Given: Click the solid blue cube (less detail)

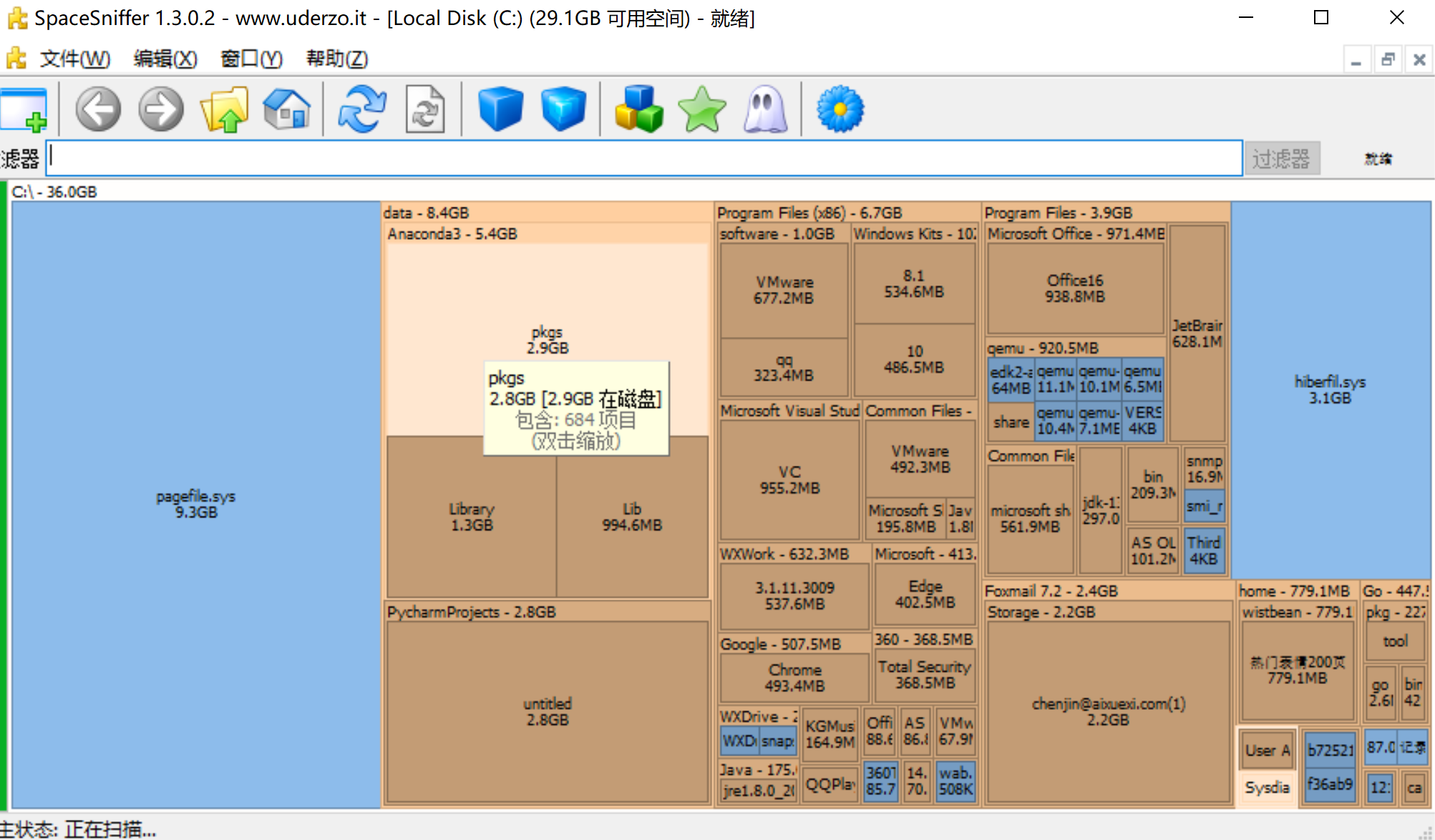Looking at the screenshot, I should pos(500,109).
